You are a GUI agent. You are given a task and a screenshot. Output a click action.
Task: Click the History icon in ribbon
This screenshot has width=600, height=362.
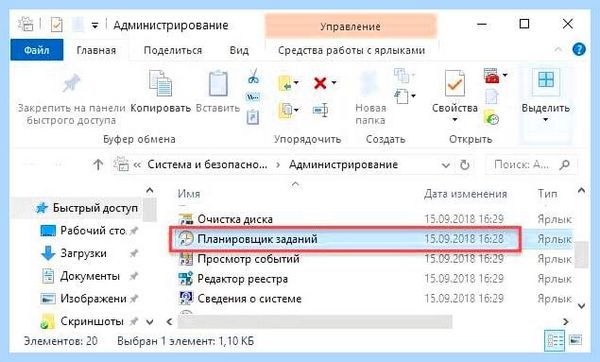[x=492, y=117]
